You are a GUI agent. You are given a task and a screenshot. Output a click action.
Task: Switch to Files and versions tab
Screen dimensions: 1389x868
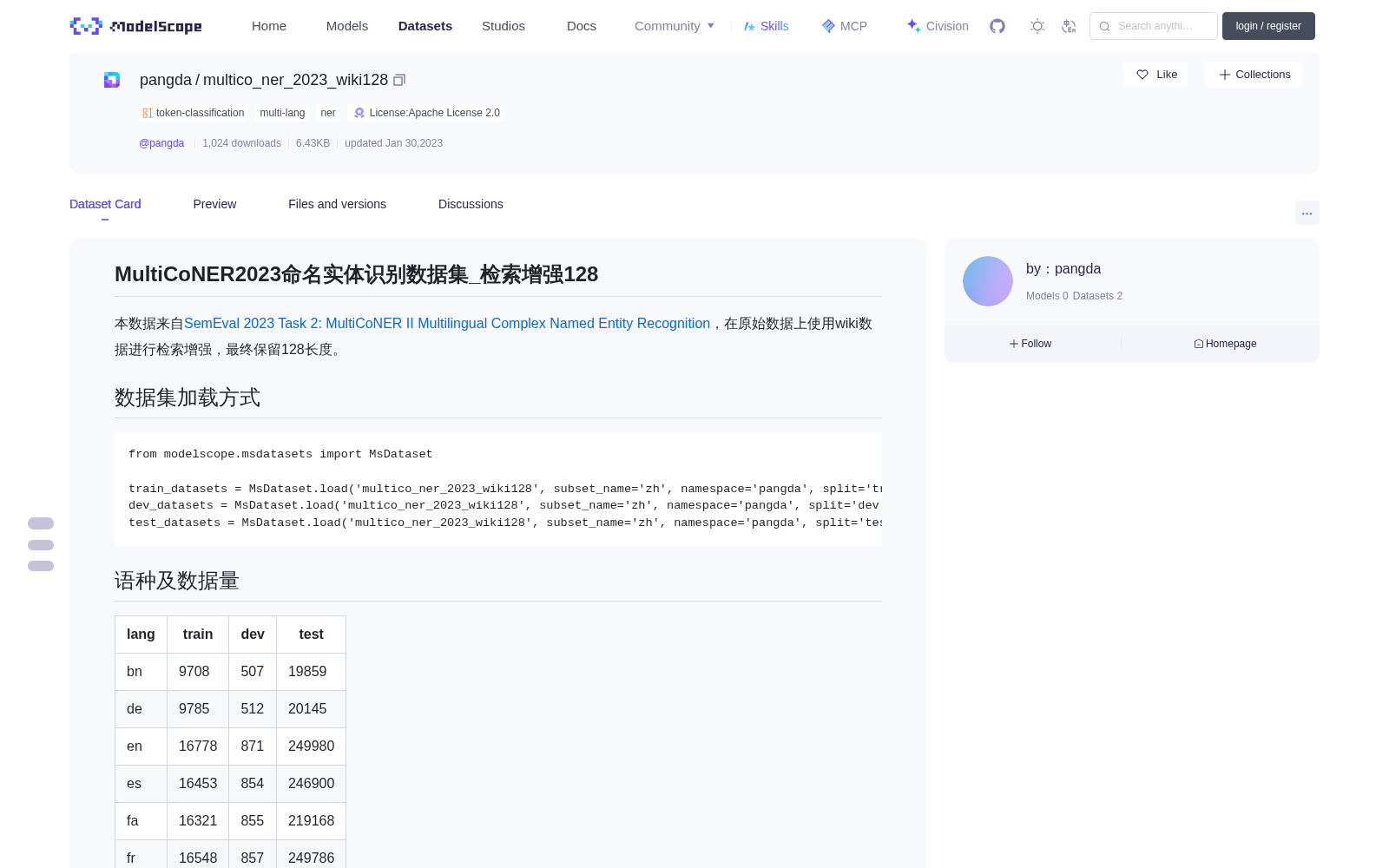click(x=337, y=204)
